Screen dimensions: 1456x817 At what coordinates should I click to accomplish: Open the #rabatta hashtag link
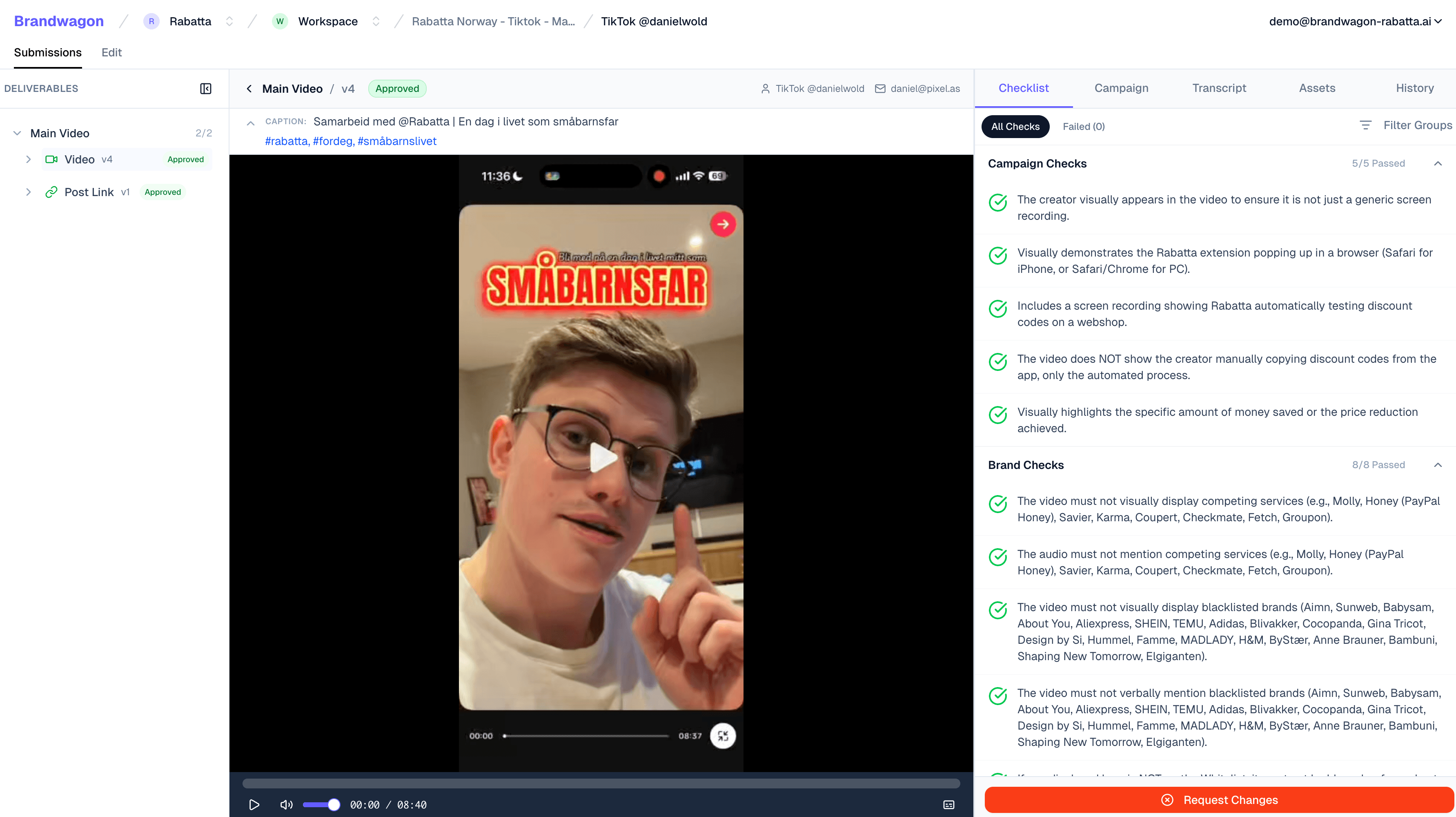point(287,141)
